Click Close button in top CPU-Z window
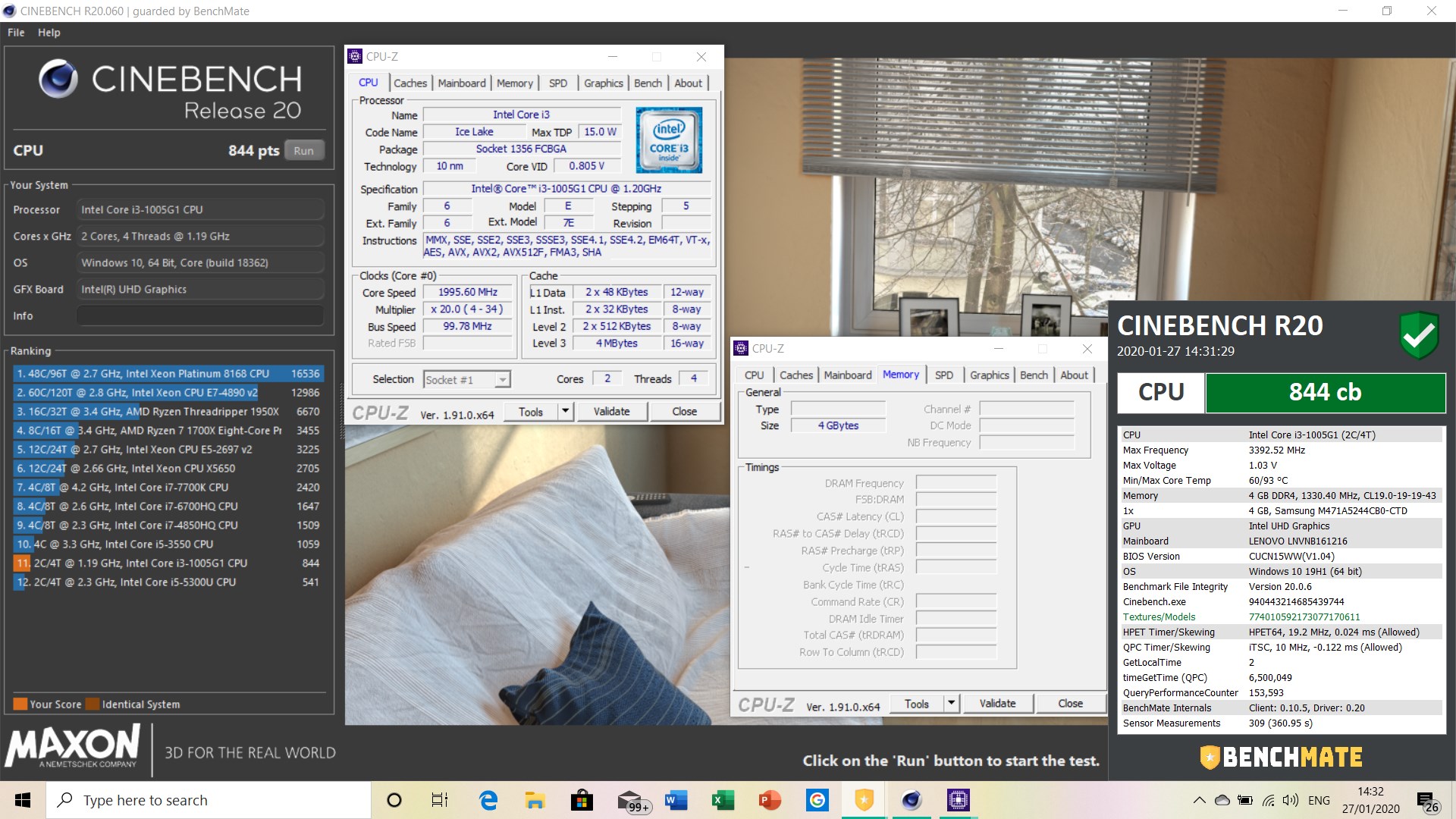The image size is (1456, 819). click(x=685, y=411)
